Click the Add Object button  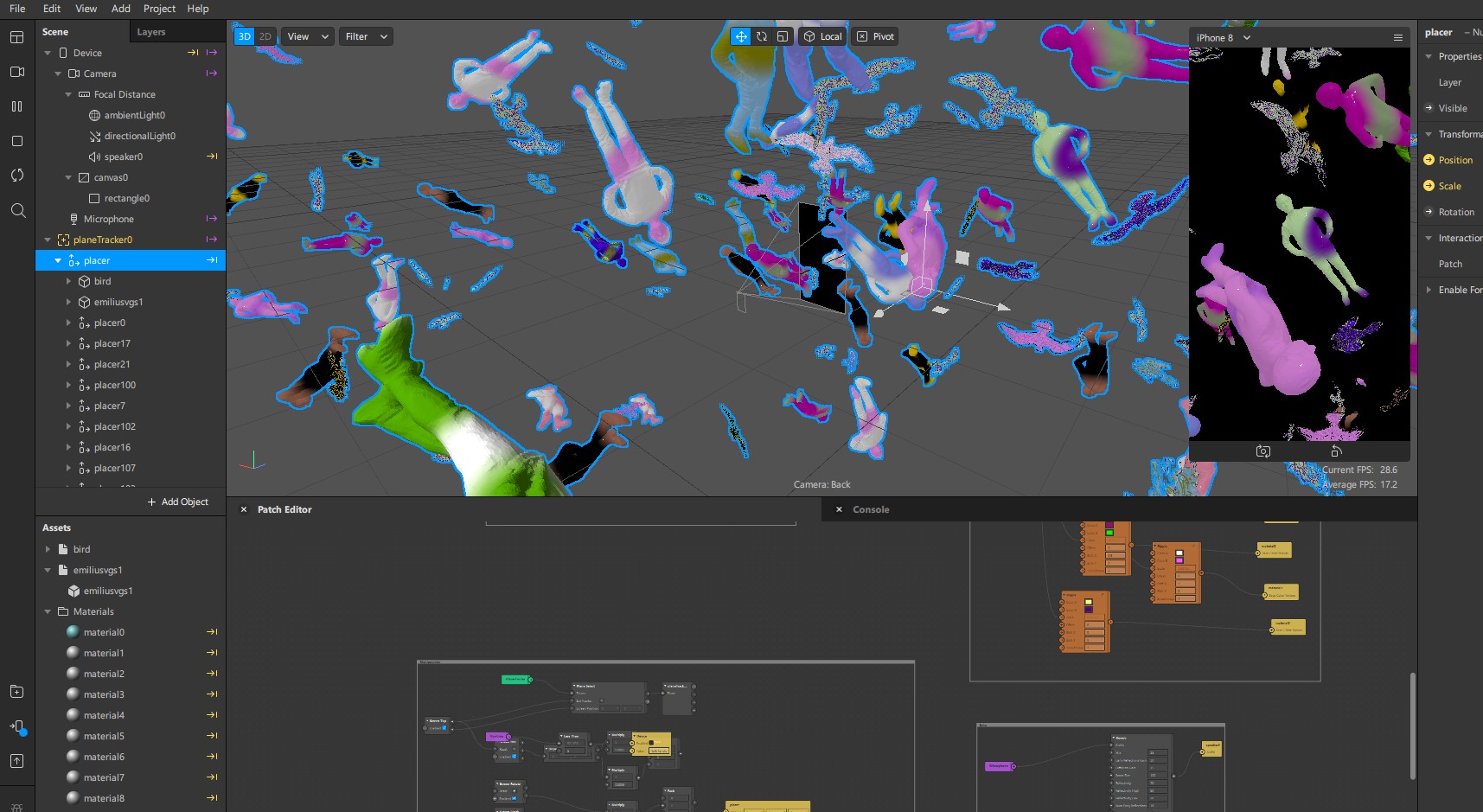tap(178, 502)
